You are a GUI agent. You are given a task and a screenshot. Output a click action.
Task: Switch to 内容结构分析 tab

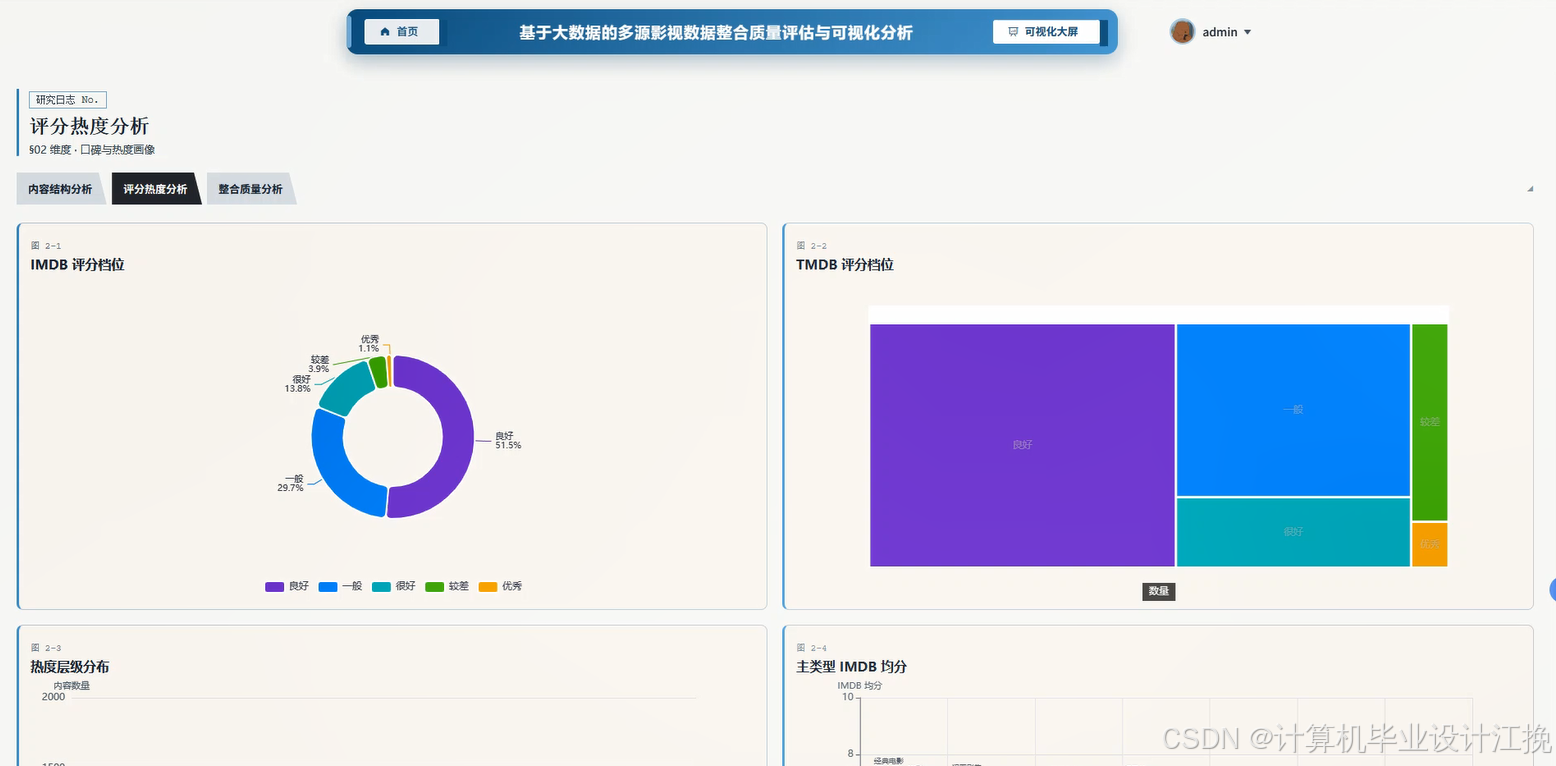[60, 189]
